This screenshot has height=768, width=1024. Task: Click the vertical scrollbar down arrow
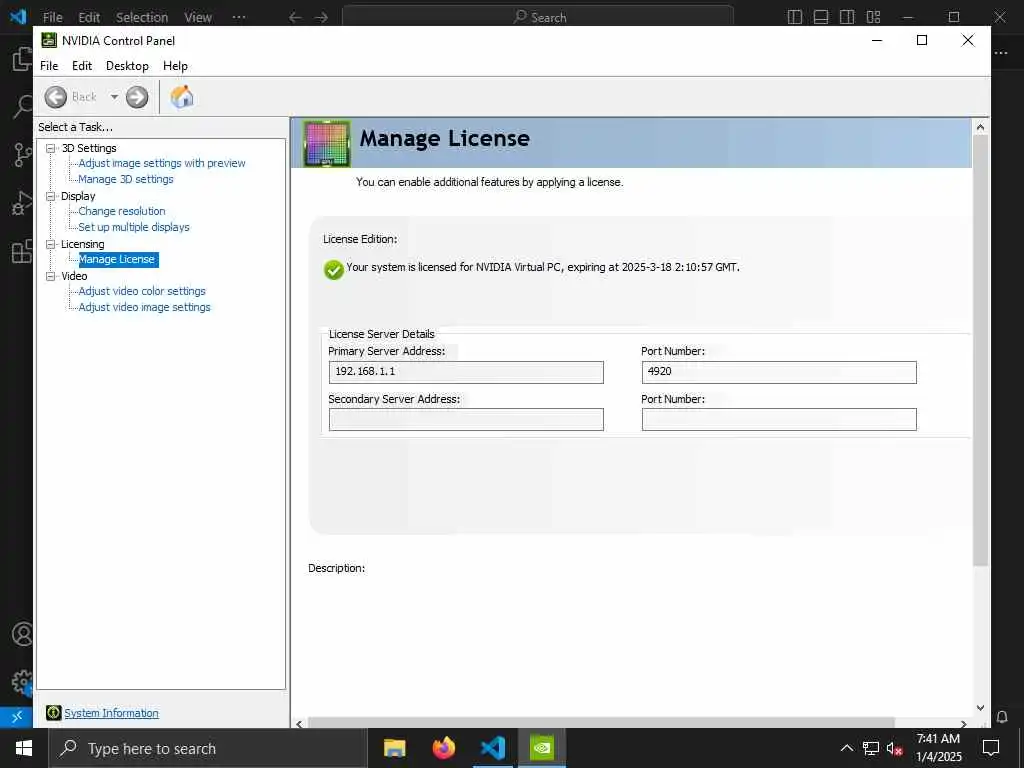coord(980,708)
